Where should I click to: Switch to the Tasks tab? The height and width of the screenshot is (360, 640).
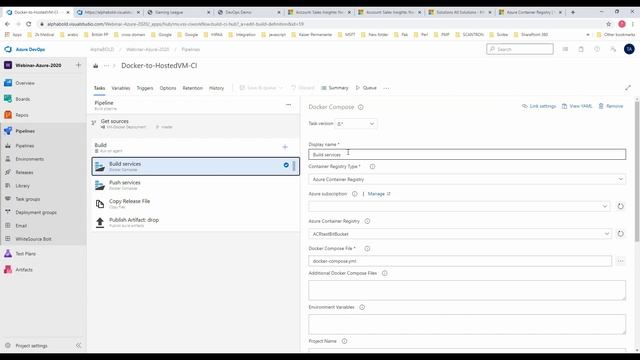(99, 88)
